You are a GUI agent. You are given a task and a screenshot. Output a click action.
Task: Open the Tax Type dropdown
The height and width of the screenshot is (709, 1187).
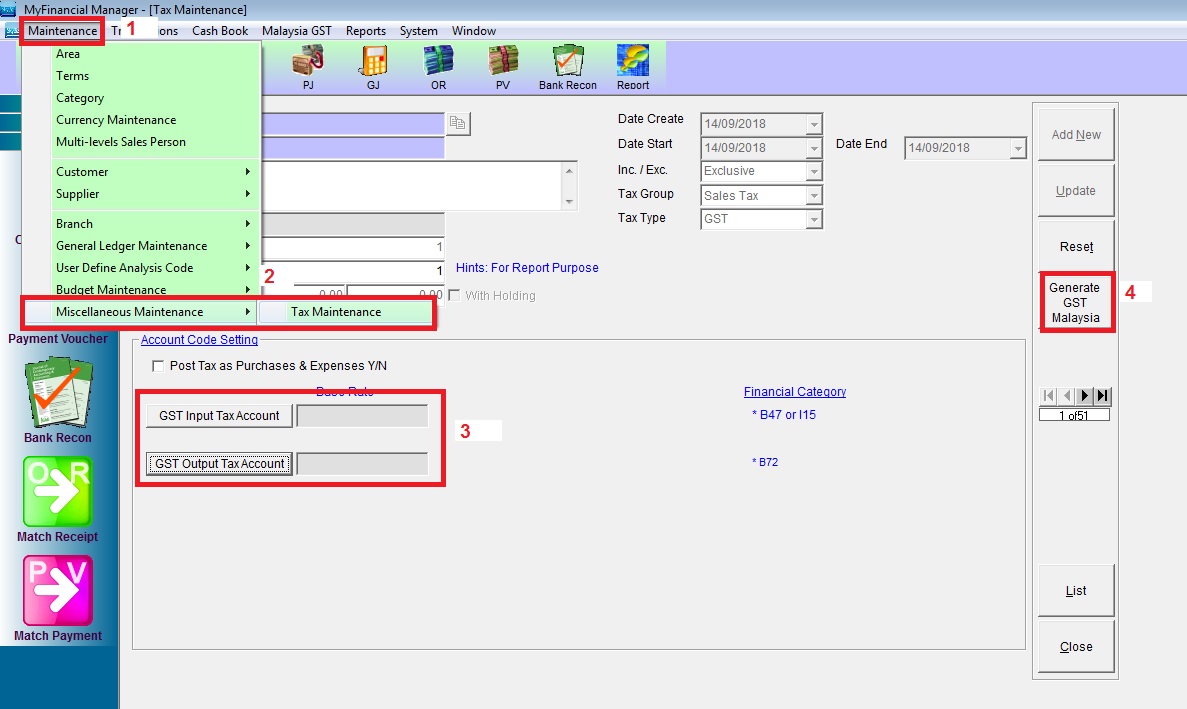pos(814,220)
